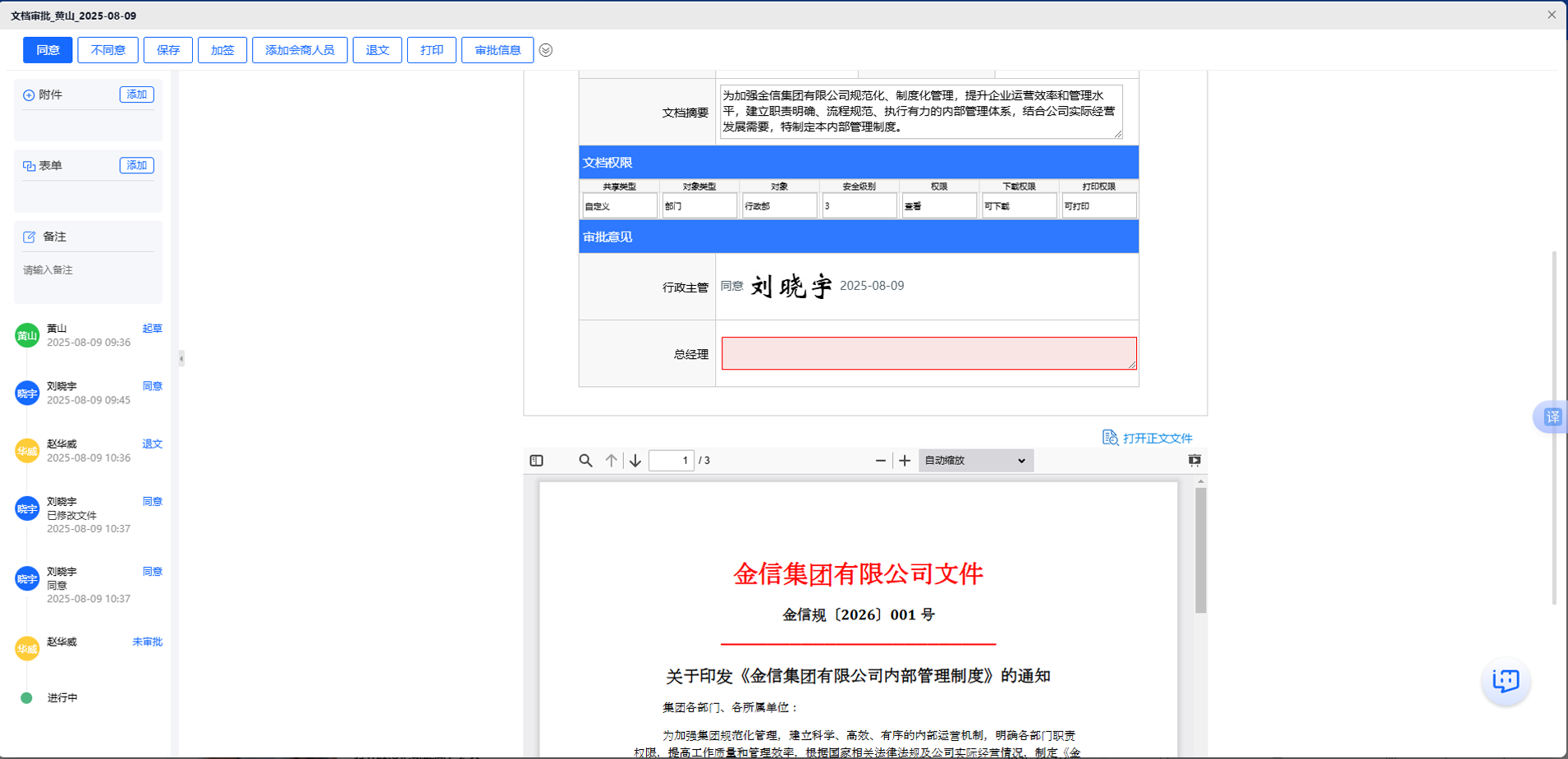This screenshot has width=1568, height=759.
Task: Click 添加 button in 附件 section
Action: (x=136, y=94)
